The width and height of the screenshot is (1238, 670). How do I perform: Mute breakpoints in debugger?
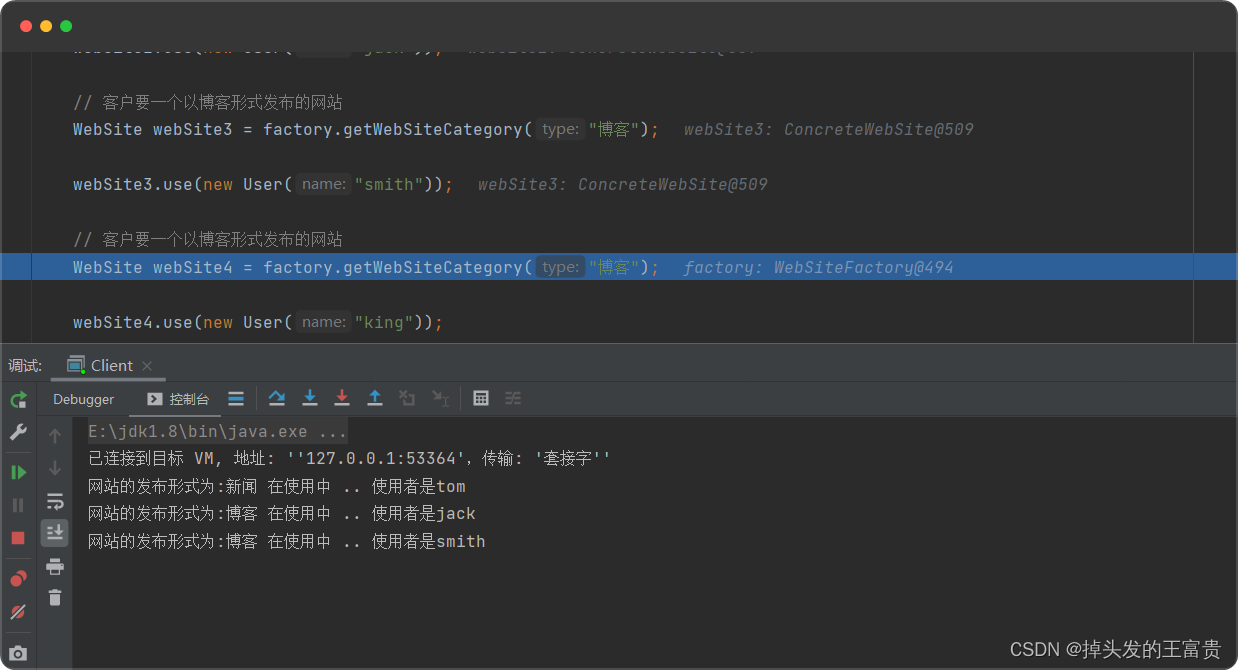click(x=18, y=611)
